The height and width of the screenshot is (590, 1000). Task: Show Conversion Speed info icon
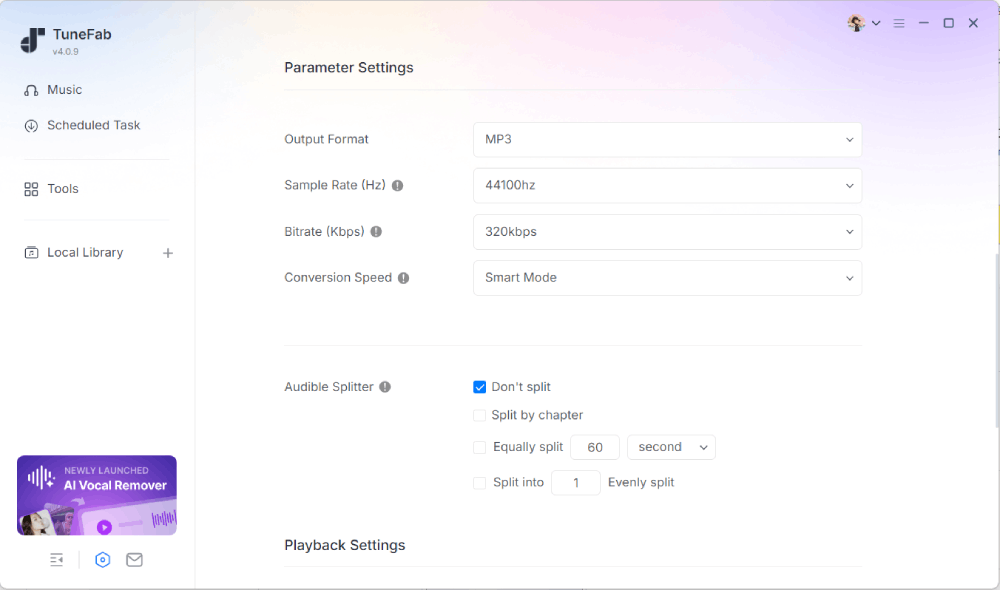tap(404, 278)
